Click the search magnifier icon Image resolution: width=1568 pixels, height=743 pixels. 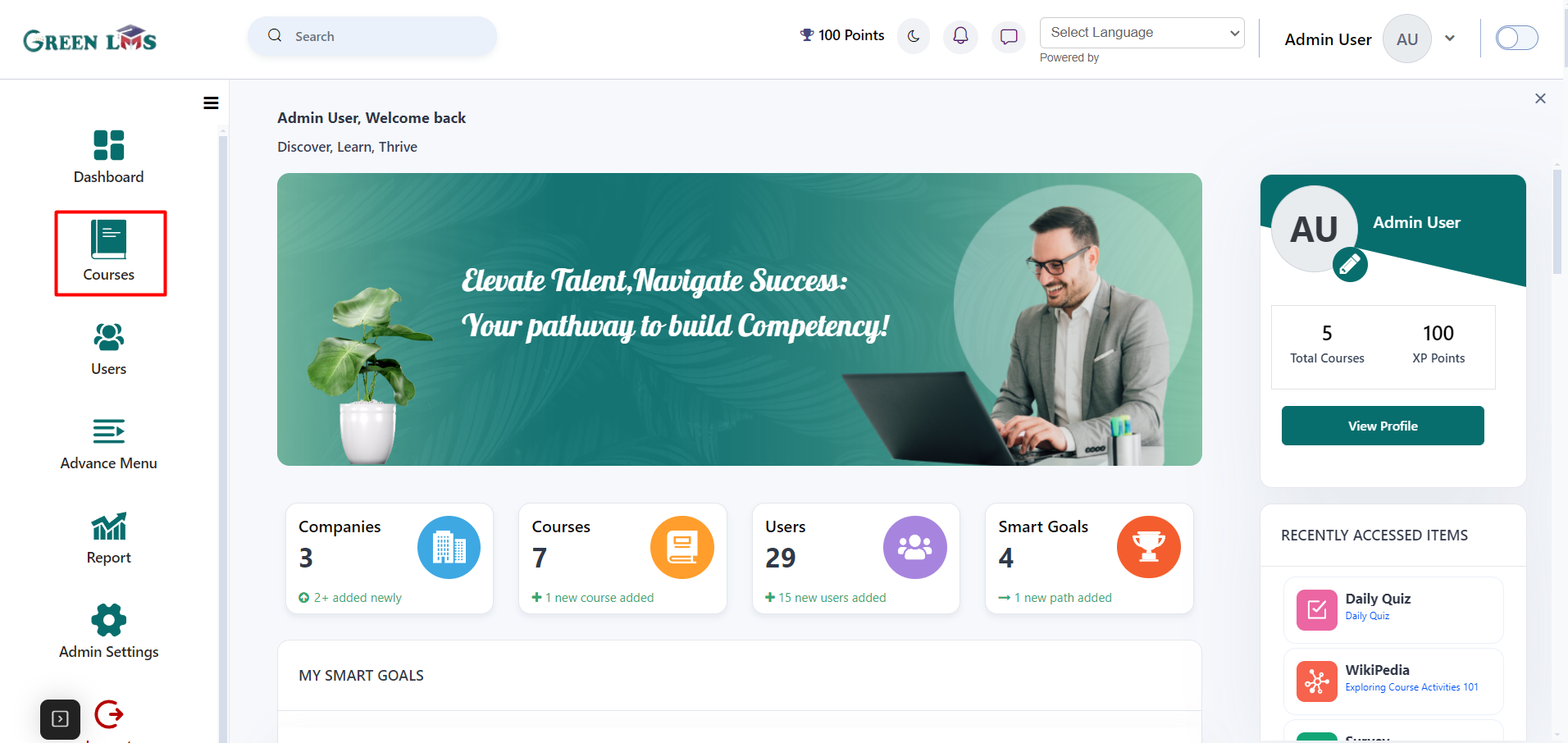275,35
